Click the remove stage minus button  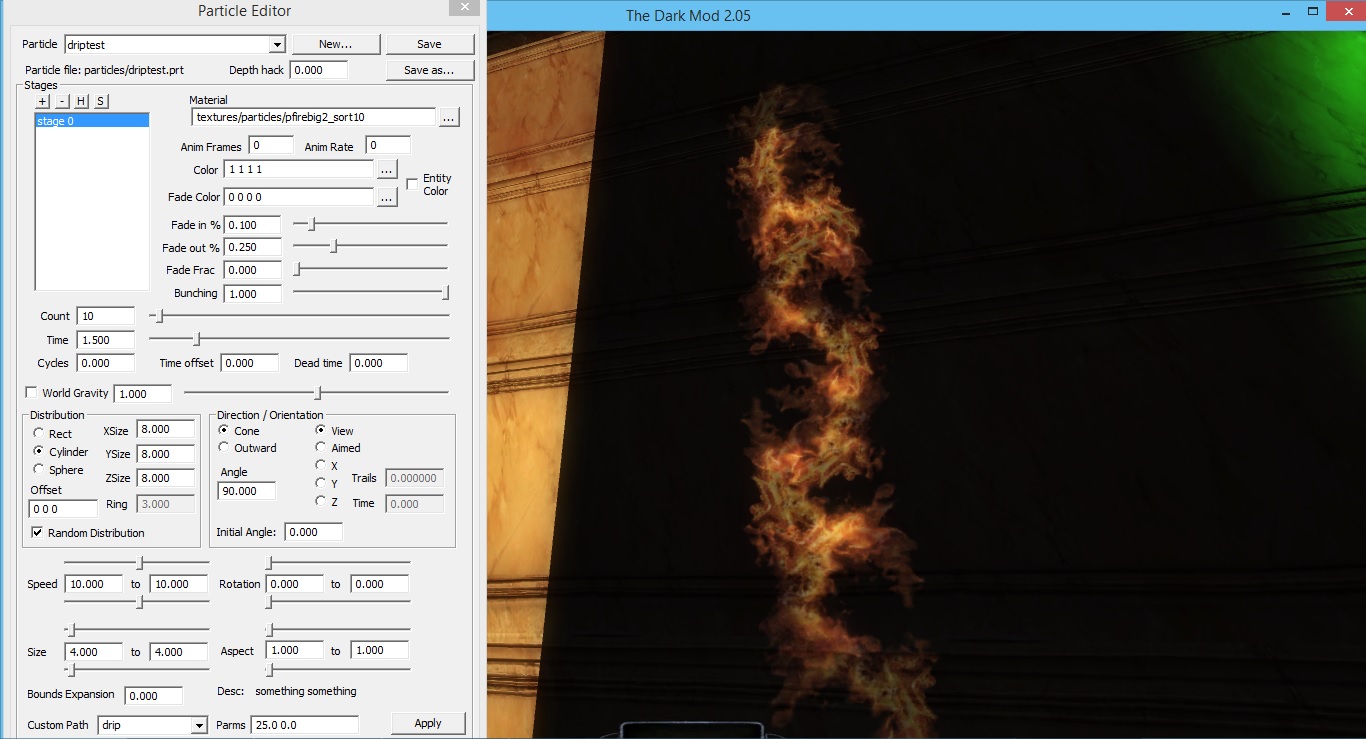pyautogui.click(x=62, y=101)
